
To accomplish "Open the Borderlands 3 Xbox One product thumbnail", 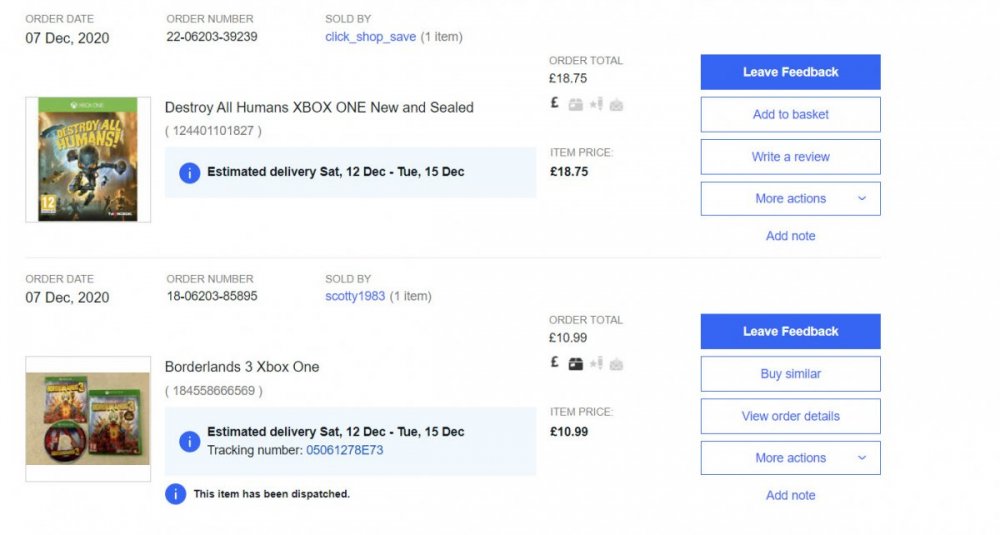I will tap(88, 419).
